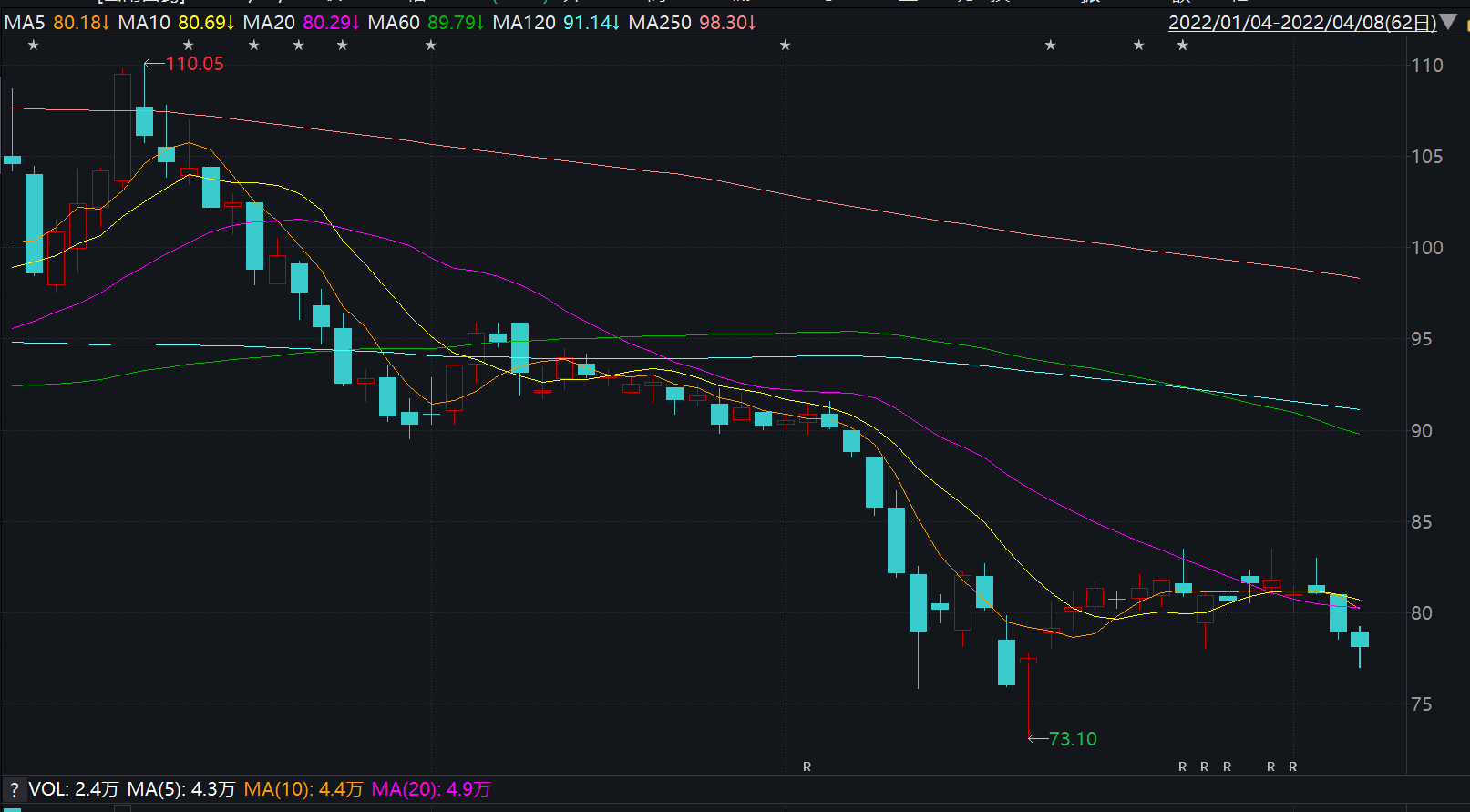Click the ? help icon beside VOL
The height and width of the screenshot is (812, 1470).
pyautogui.click(x=14, y=790)
